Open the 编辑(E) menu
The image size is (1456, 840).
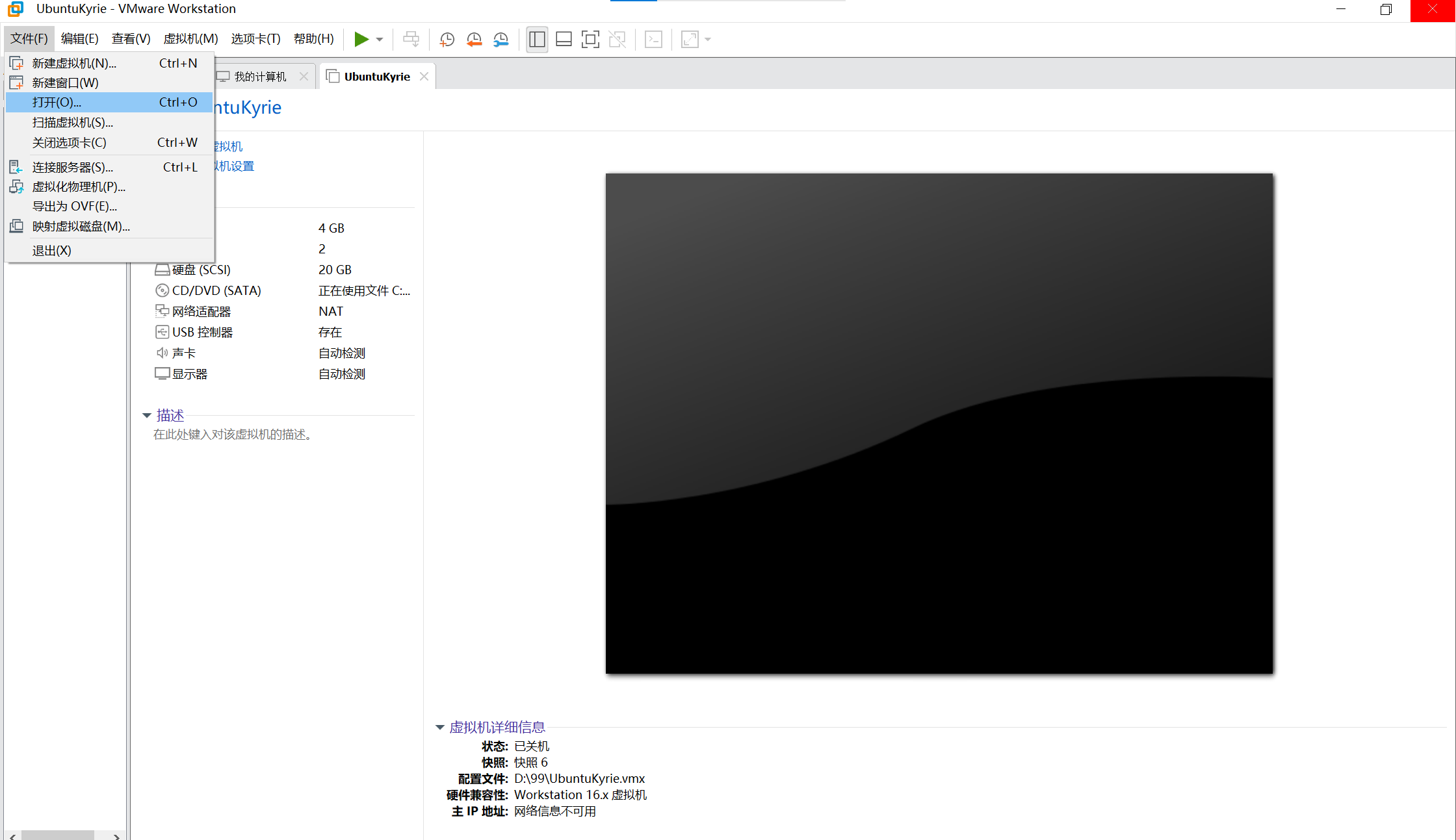click(79, 39)
